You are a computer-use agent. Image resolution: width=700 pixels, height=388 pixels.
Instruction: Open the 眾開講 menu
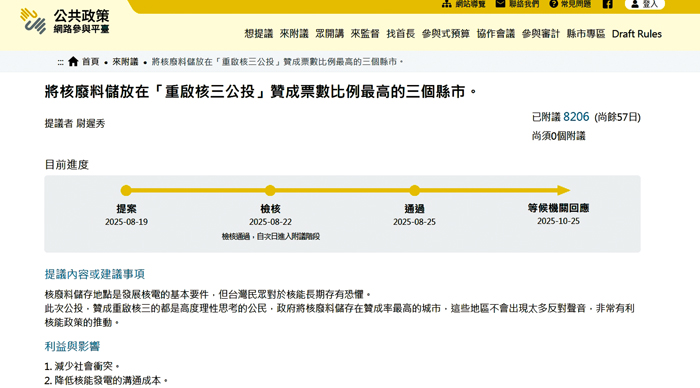tap(329, 34)
